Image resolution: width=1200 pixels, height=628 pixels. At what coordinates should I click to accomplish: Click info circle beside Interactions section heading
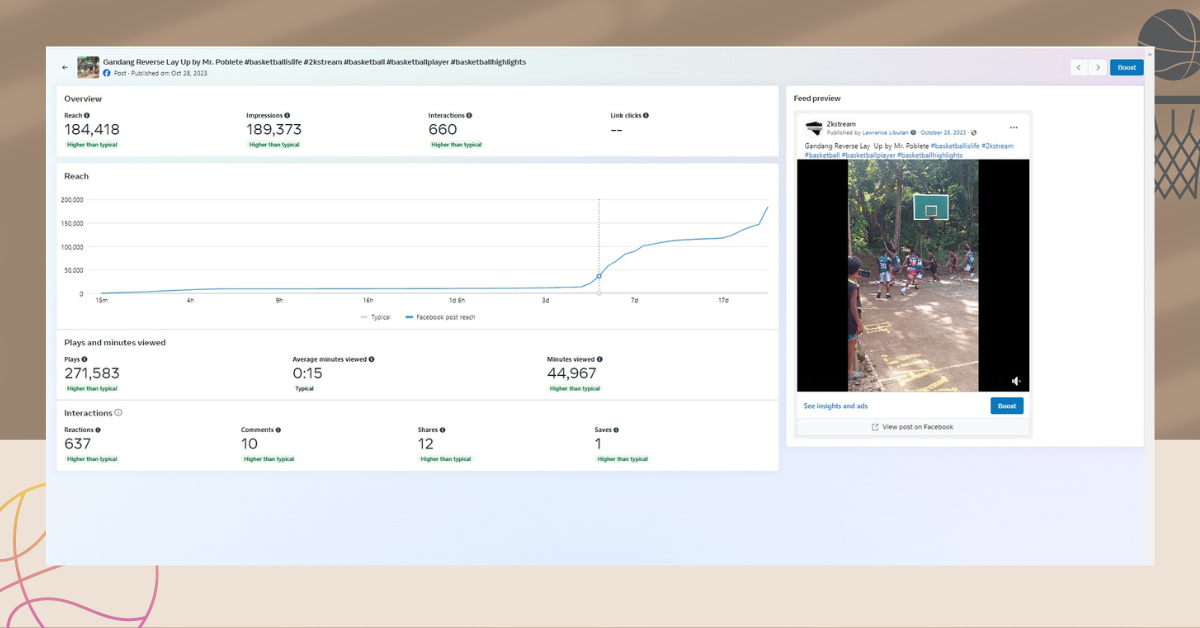click(x=118, y=412)
